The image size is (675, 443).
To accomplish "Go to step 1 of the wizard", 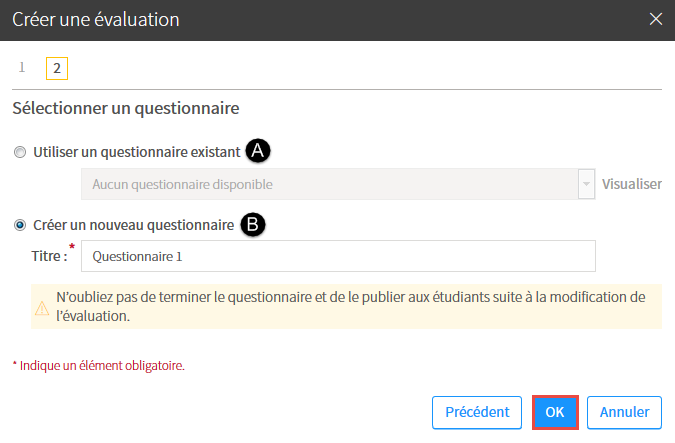I will (x=22, y=68).
